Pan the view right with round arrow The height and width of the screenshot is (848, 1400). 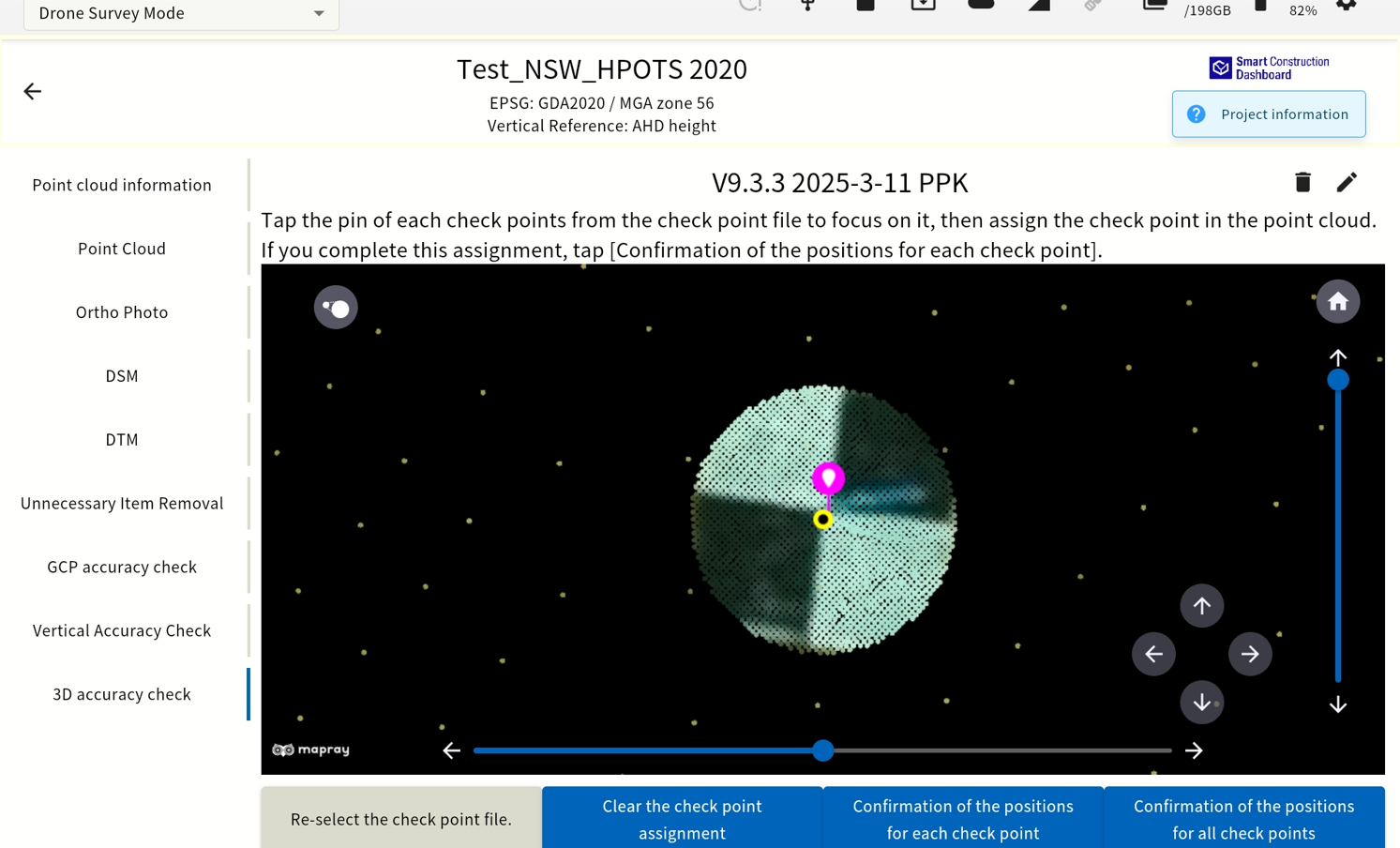1250,654
